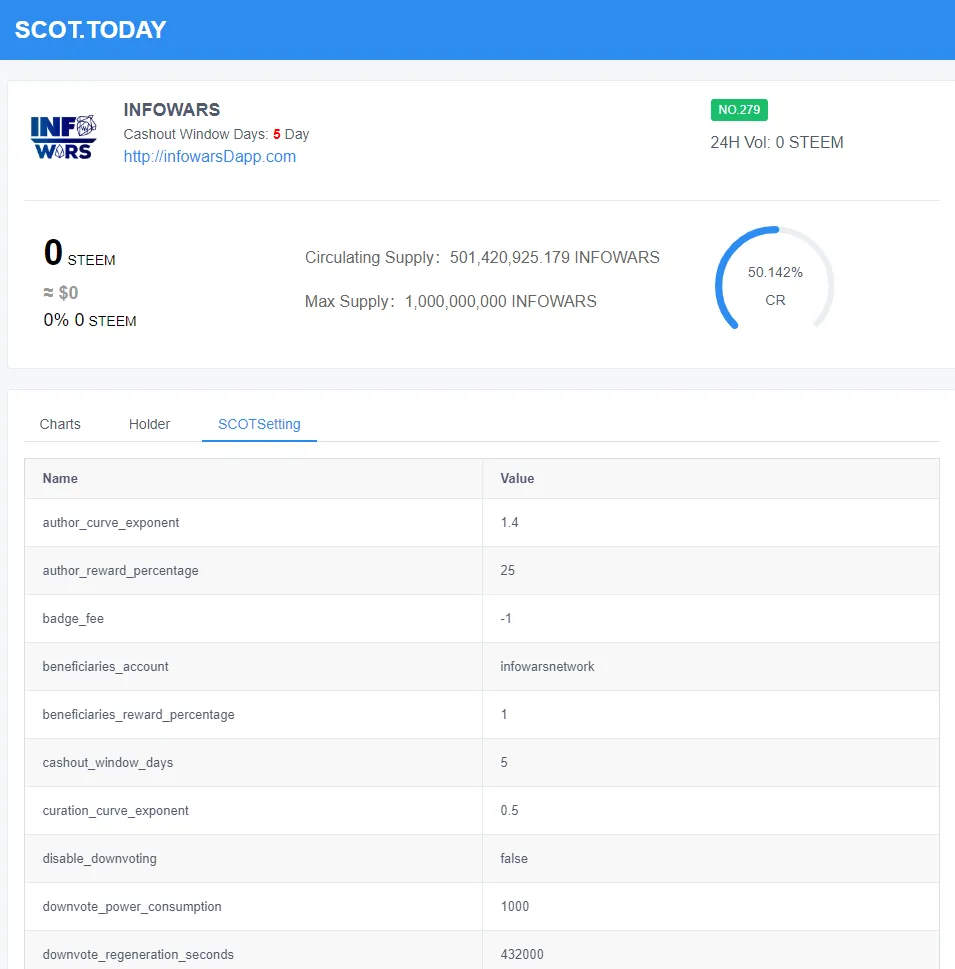Screen dimensions: 955x969
Task: Click the beneficiaries_reward_percentage row name
Action: [138, 714]
